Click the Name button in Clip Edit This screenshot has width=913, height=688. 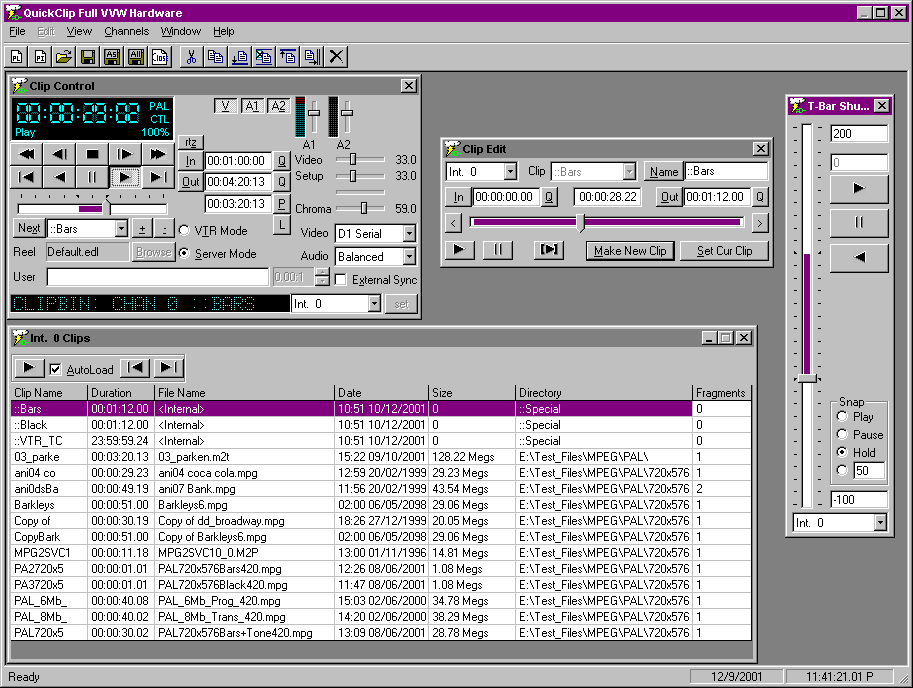(x=664, y=172)
